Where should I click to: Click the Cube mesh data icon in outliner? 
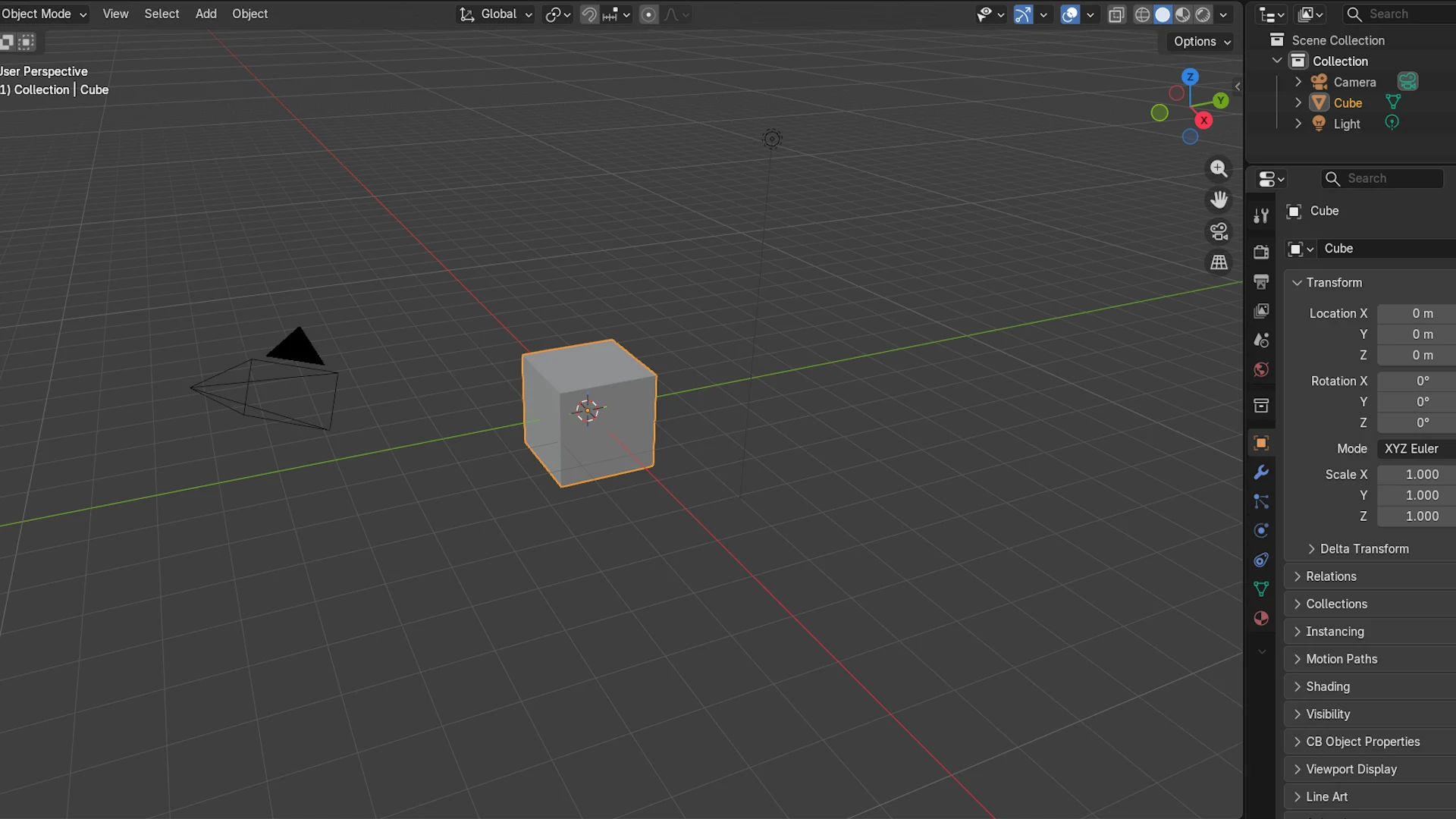1393,102
